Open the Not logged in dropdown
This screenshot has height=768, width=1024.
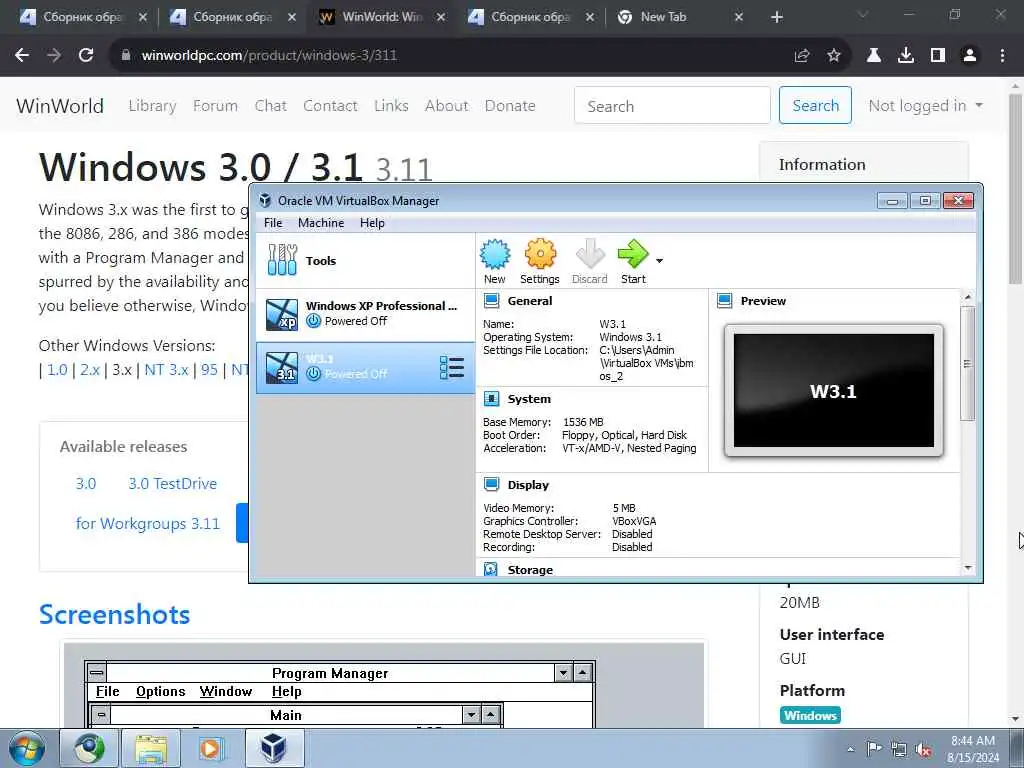925,106
